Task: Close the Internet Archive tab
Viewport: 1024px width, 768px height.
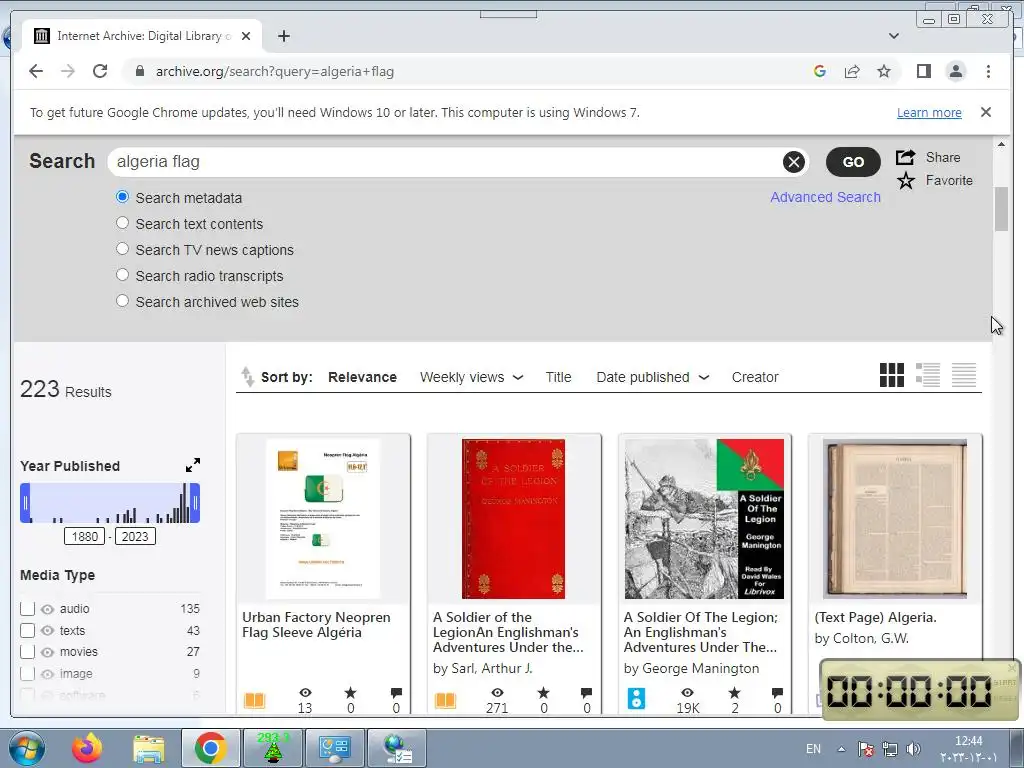Action: pyautogui.click(x=246, y=36)
